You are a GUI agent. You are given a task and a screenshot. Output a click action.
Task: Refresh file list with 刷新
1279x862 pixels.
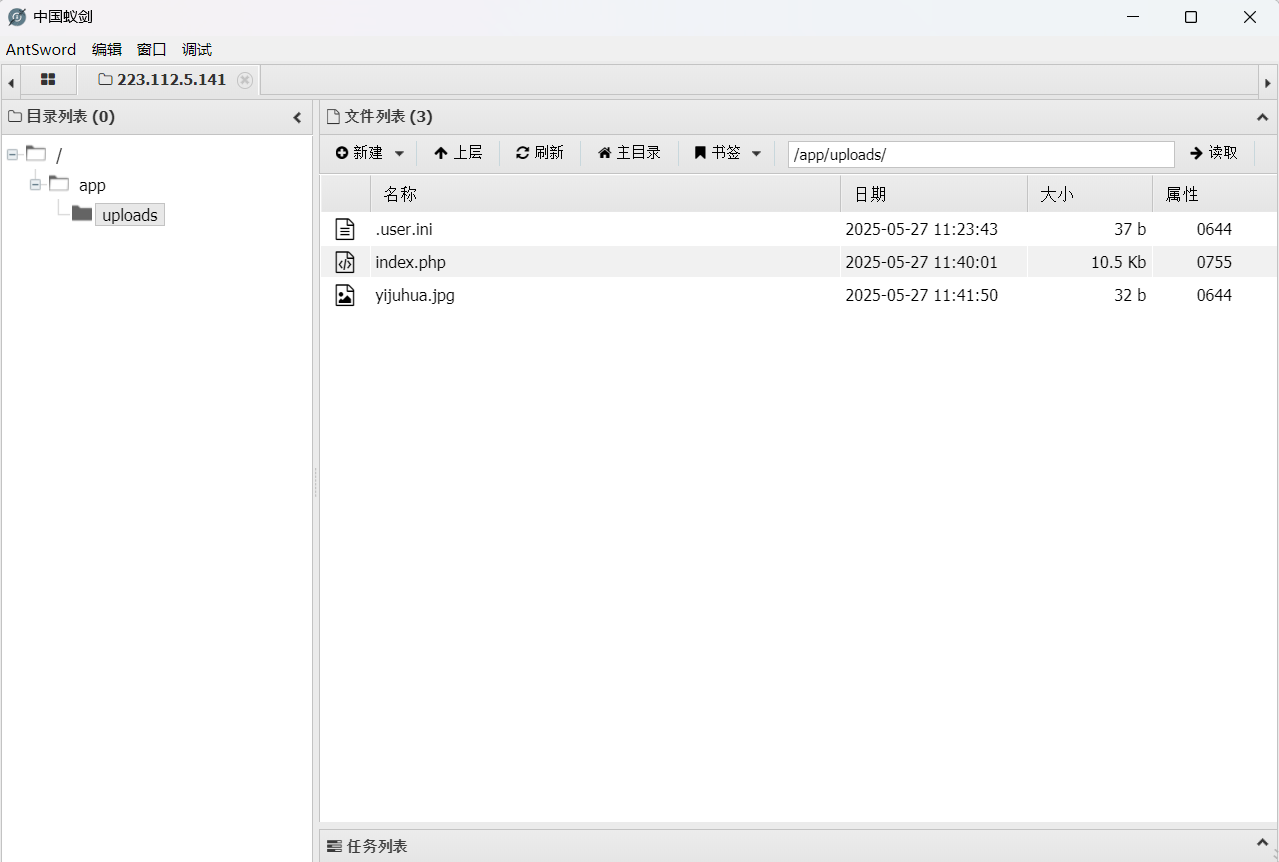[540, 153]
